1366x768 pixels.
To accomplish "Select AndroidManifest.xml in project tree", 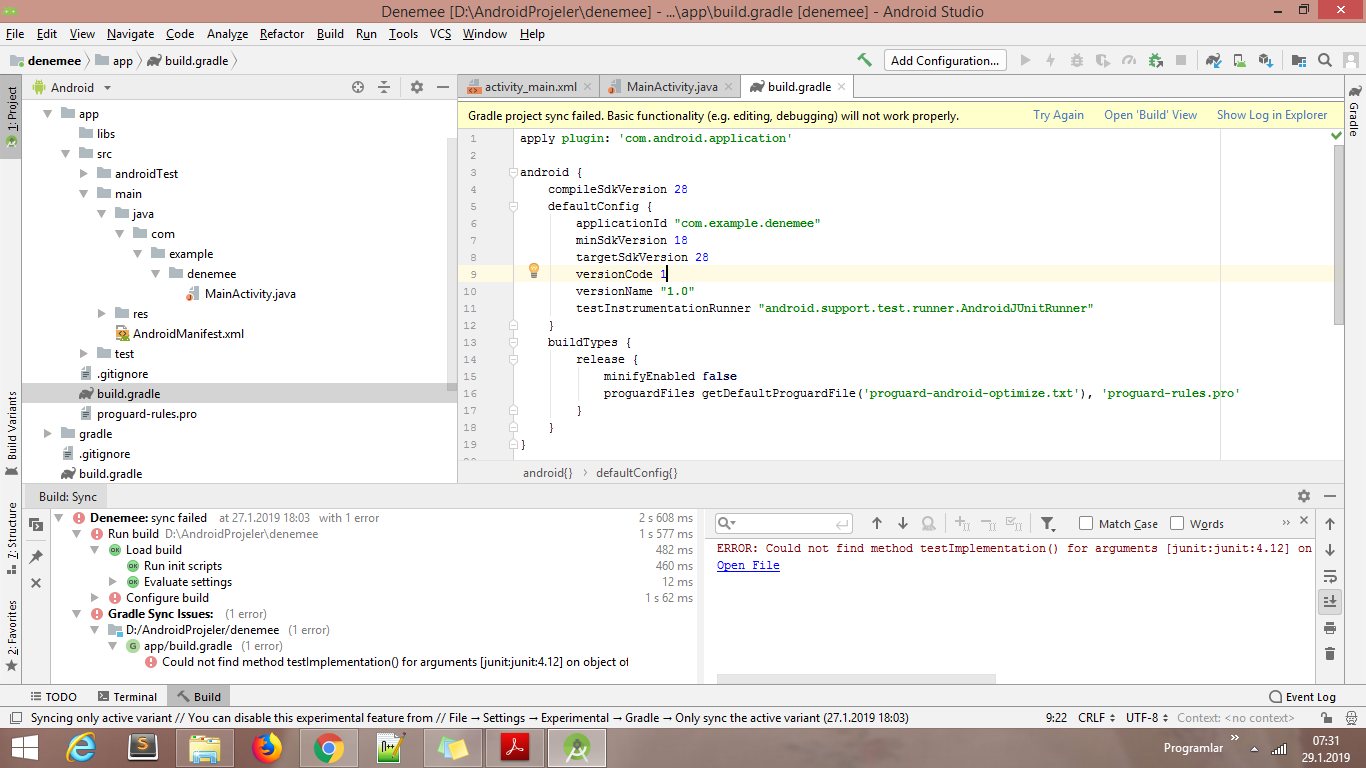I will point(188,334).
